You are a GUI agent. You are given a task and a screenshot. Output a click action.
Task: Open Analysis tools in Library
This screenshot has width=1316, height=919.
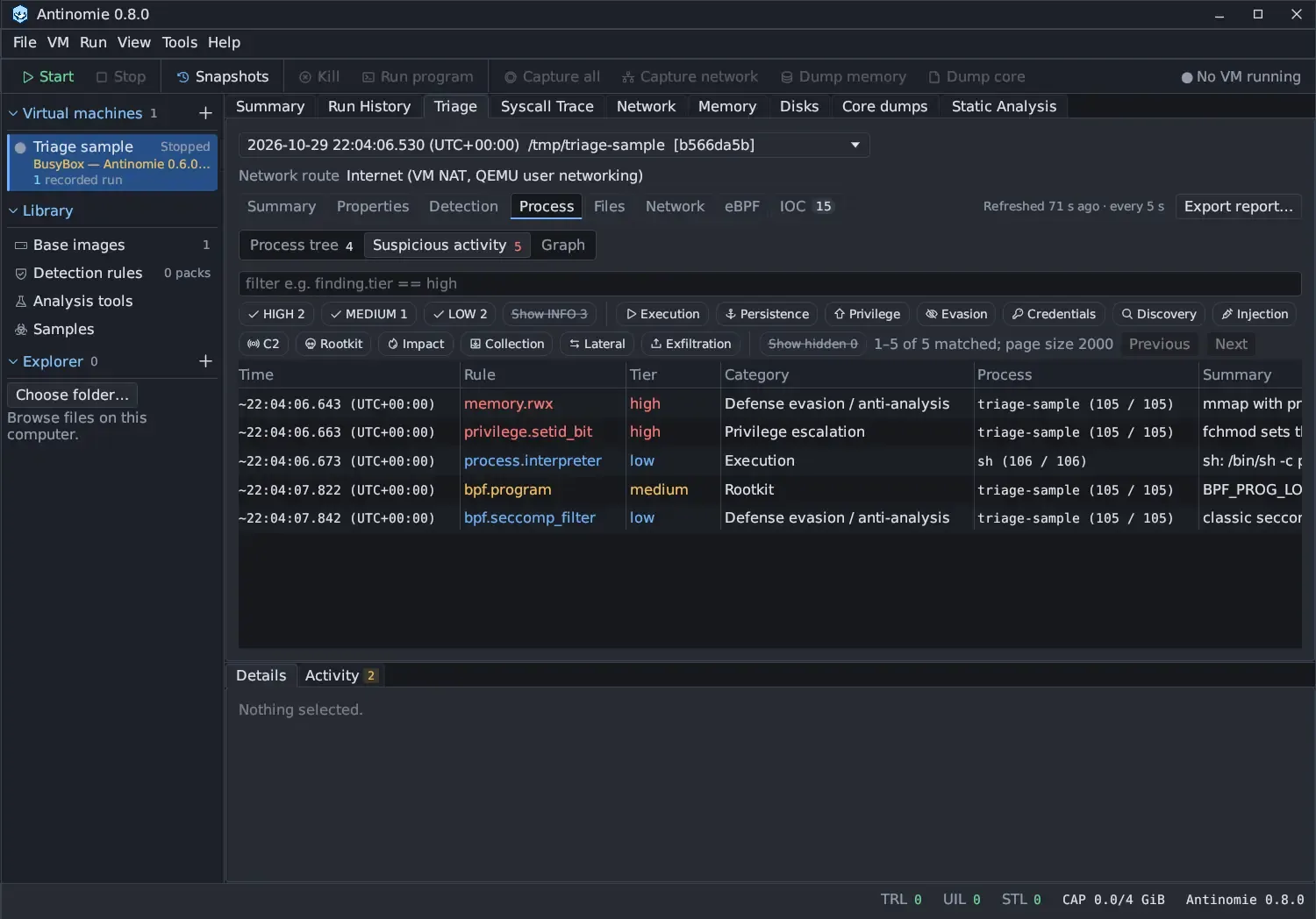click(112, 301)
